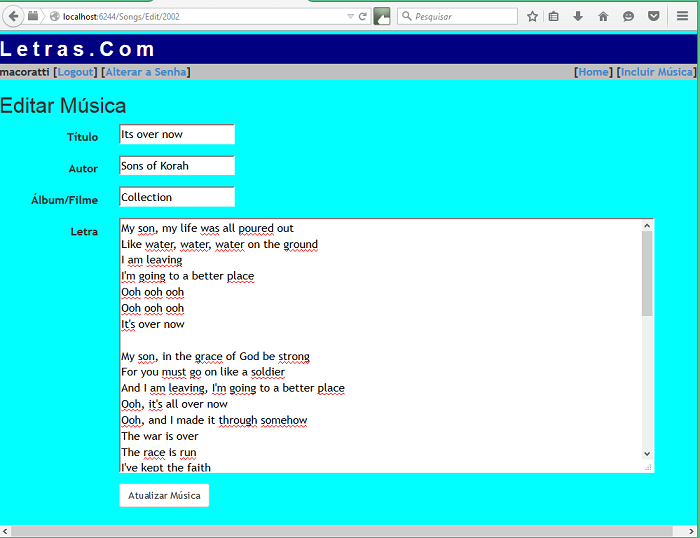Click the Autor label

83,169
